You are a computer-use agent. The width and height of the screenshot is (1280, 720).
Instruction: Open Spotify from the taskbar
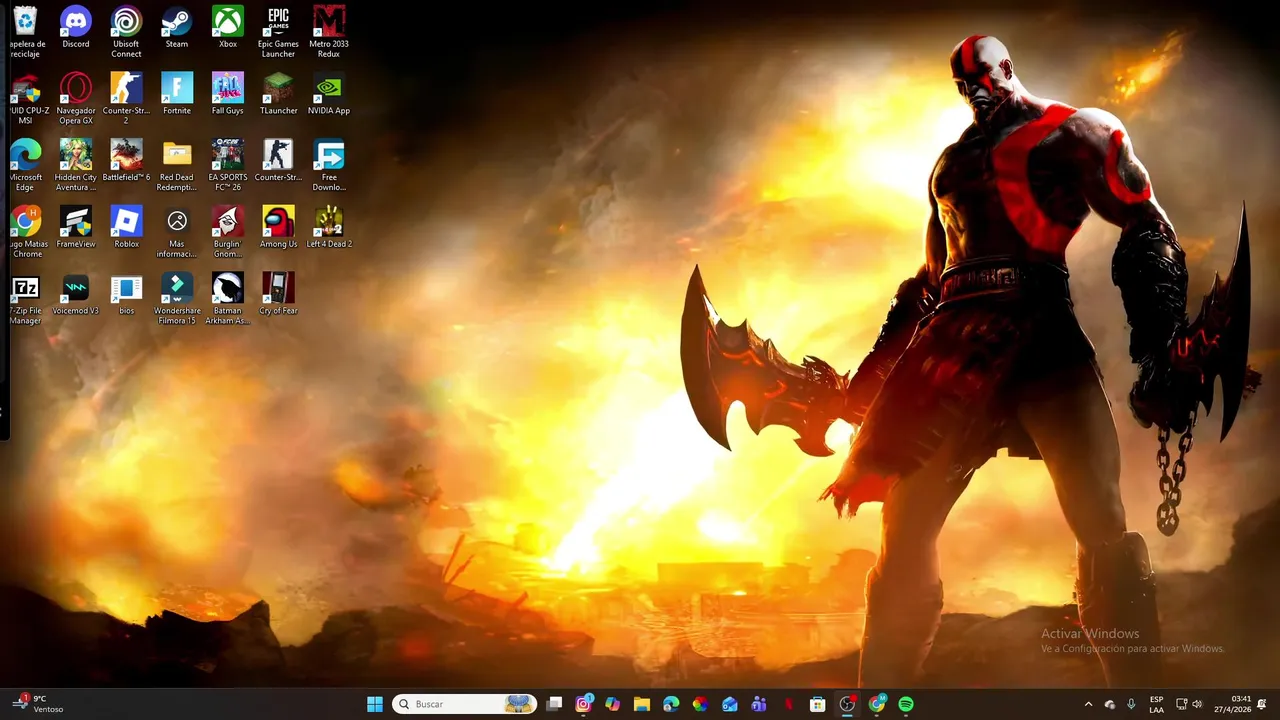tap(906, 704)
